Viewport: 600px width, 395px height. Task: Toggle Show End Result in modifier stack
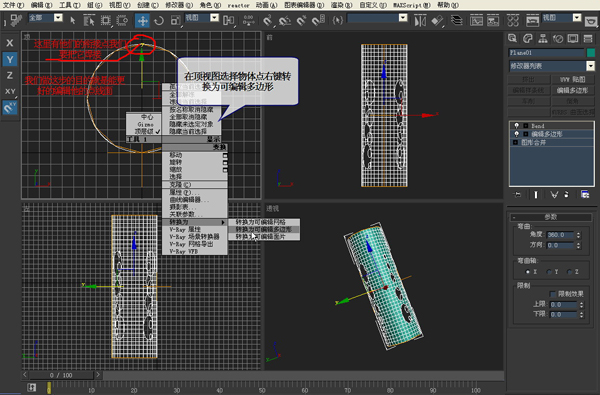(x=536, y=194)
